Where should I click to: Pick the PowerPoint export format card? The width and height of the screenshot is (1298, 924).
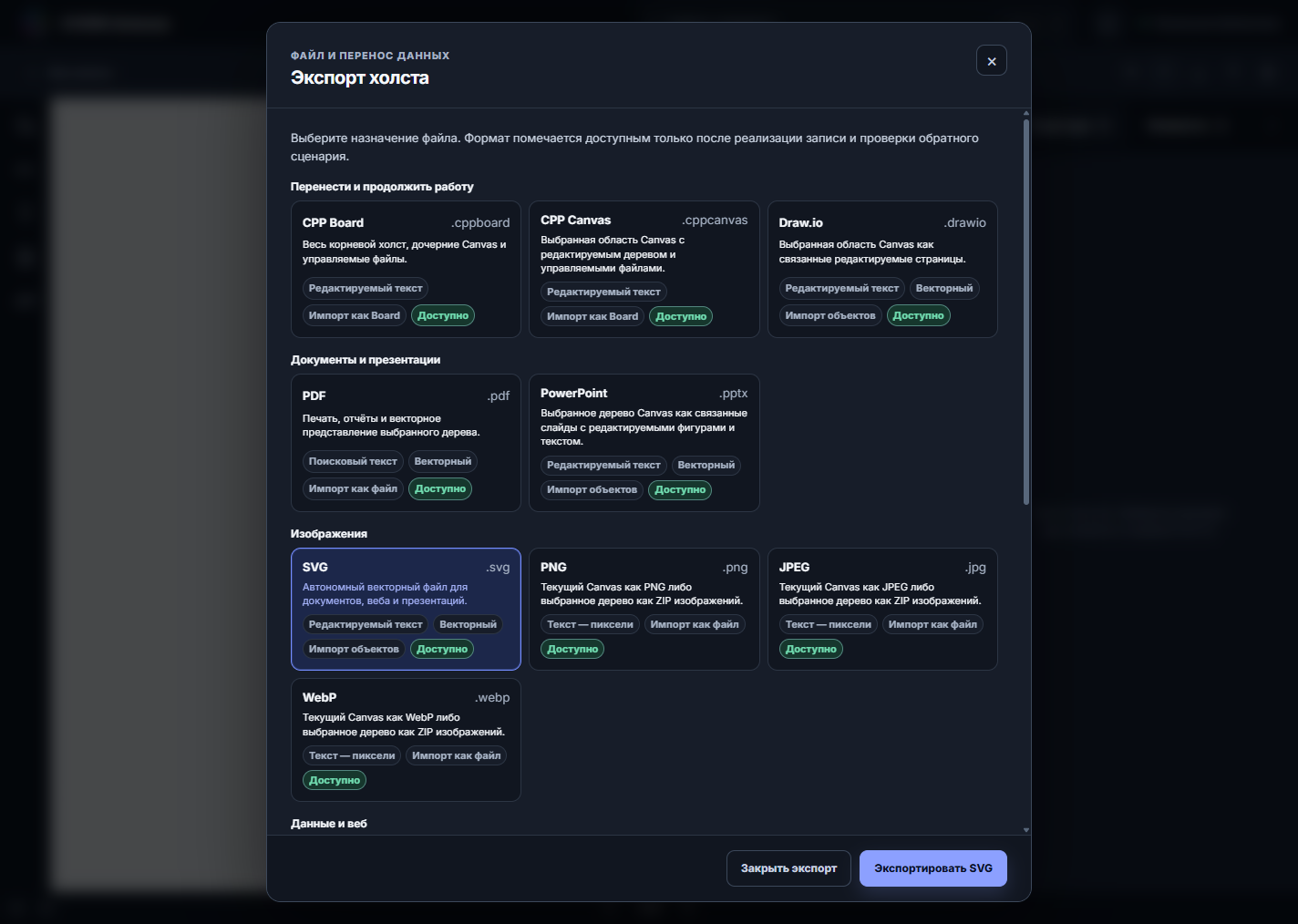pos(644,443)
